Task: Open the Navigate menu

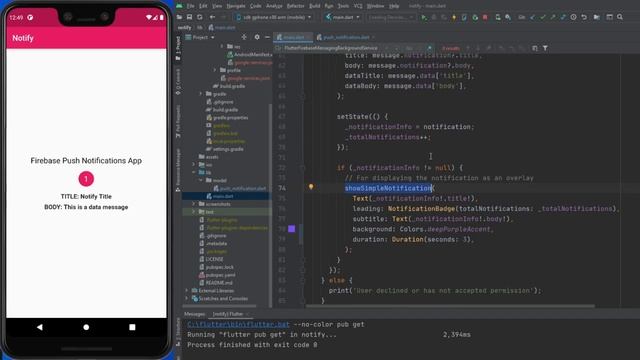Action: [x=236, y=6]
